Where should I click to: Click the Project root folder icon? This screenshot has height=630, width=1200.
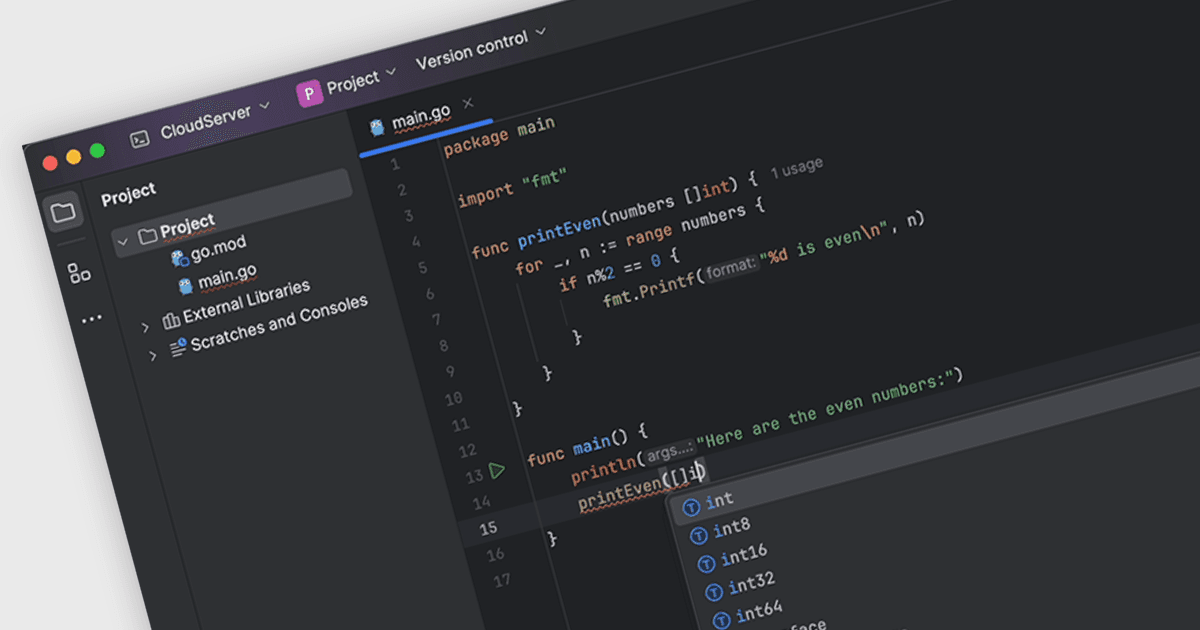coord(148,236)
